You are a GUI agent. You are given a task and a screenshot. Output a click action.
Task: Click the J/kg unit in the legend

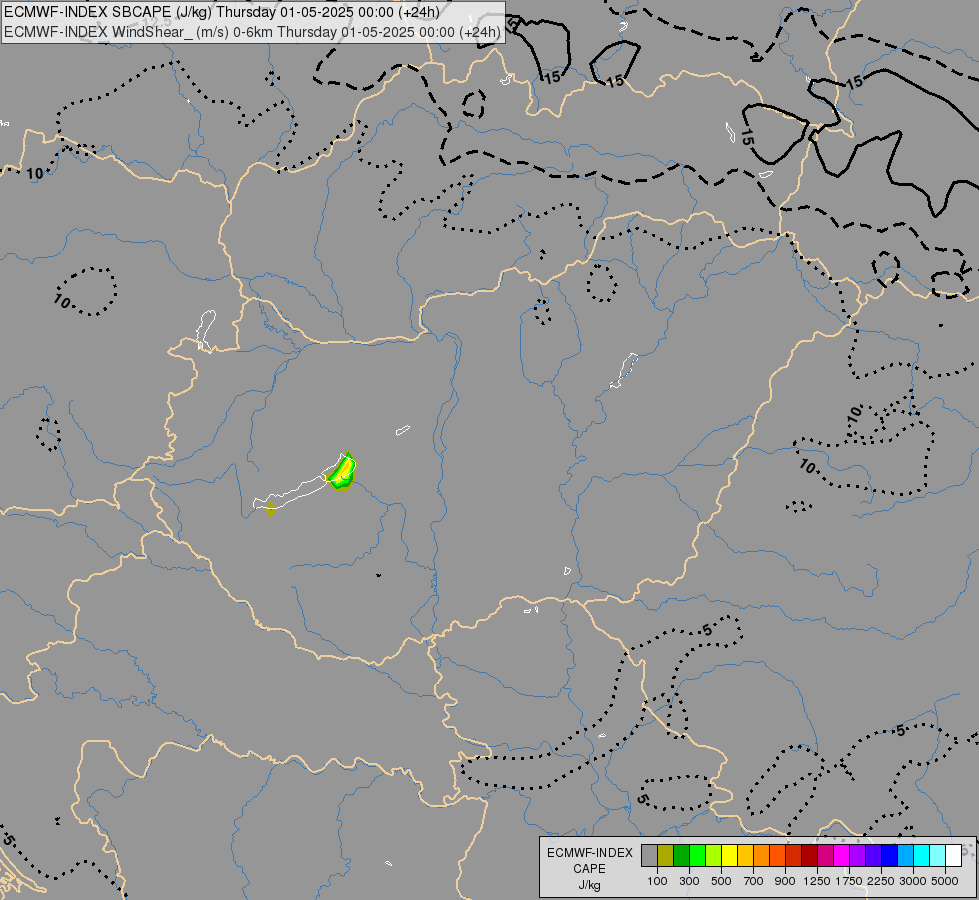(589, 885)
